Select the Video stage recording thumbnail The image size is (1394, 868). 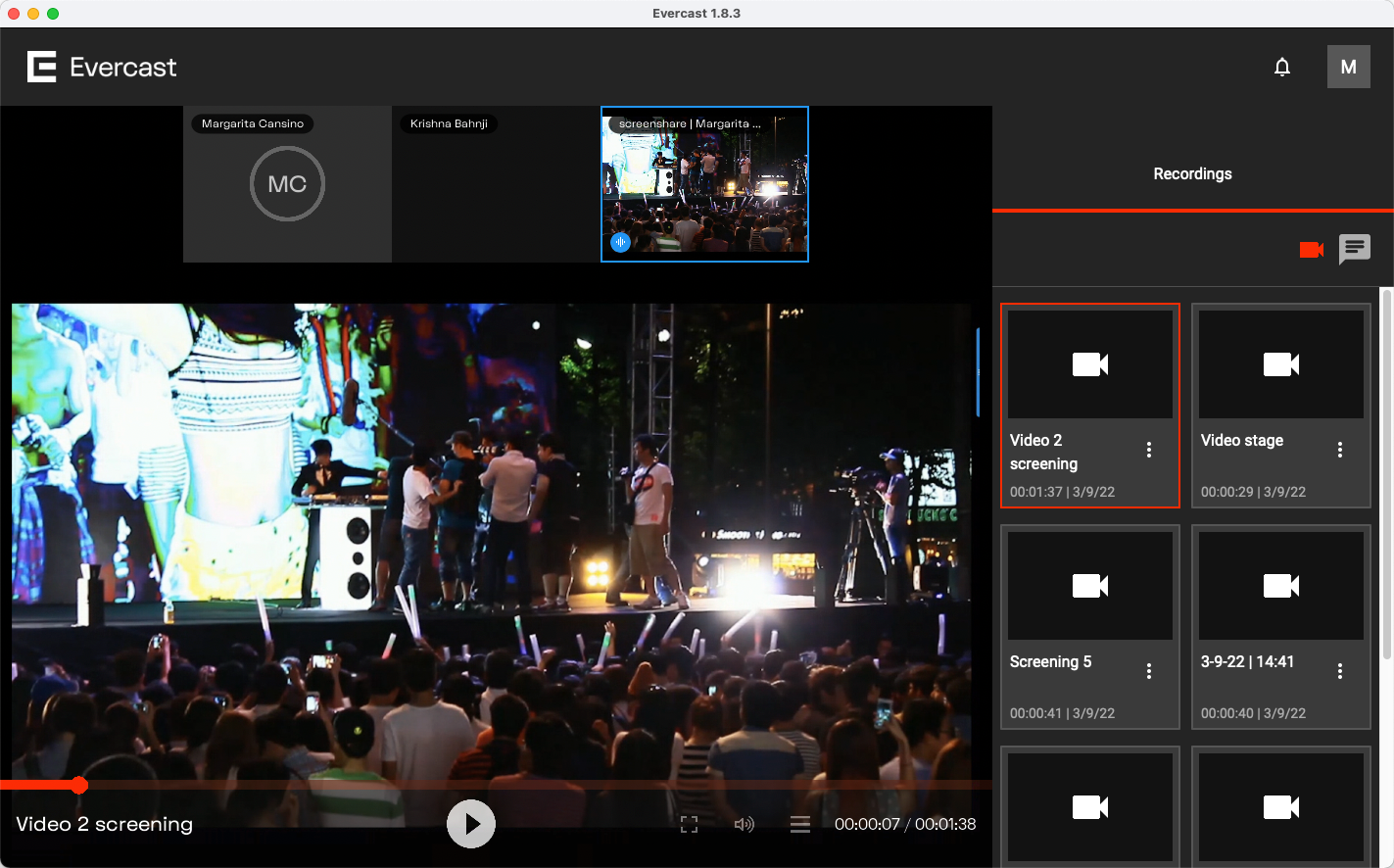(1281, 364)
